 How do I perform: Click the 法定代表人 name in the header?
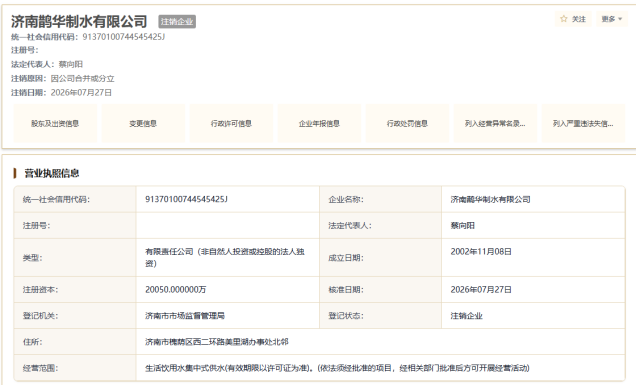click(x=71, y=64)
